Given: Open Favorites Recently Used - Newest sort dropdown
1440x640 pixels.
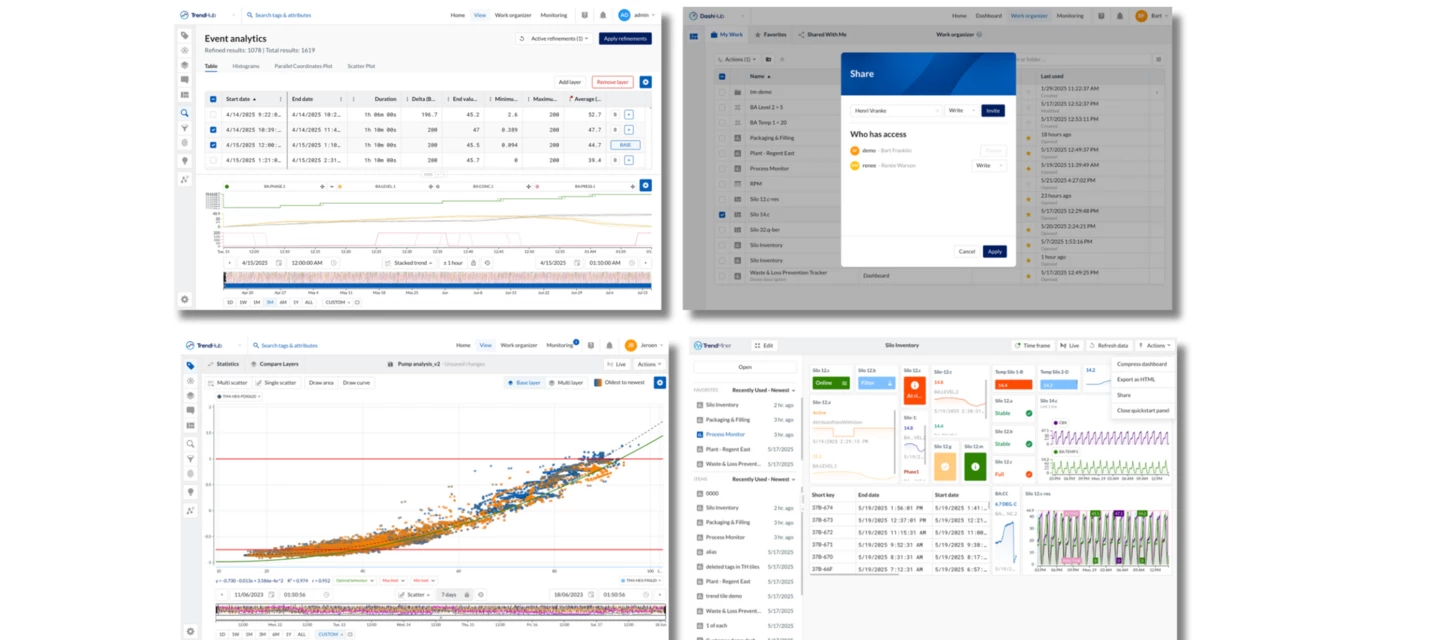Looking at the screenshot, I should 764,391.
